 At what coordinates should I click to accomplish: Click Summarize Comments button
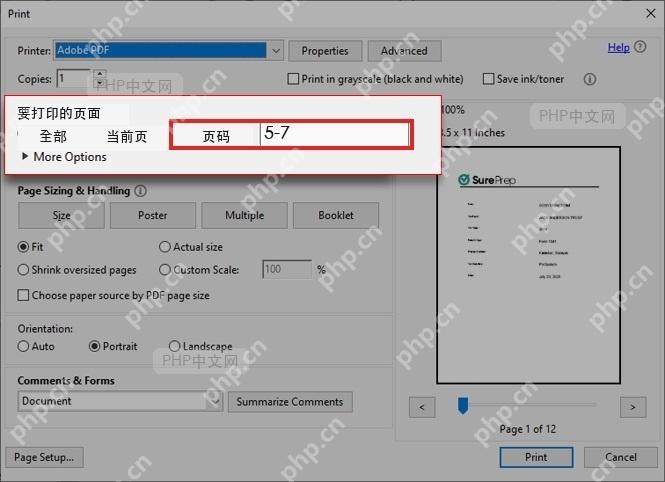point(290,401)
